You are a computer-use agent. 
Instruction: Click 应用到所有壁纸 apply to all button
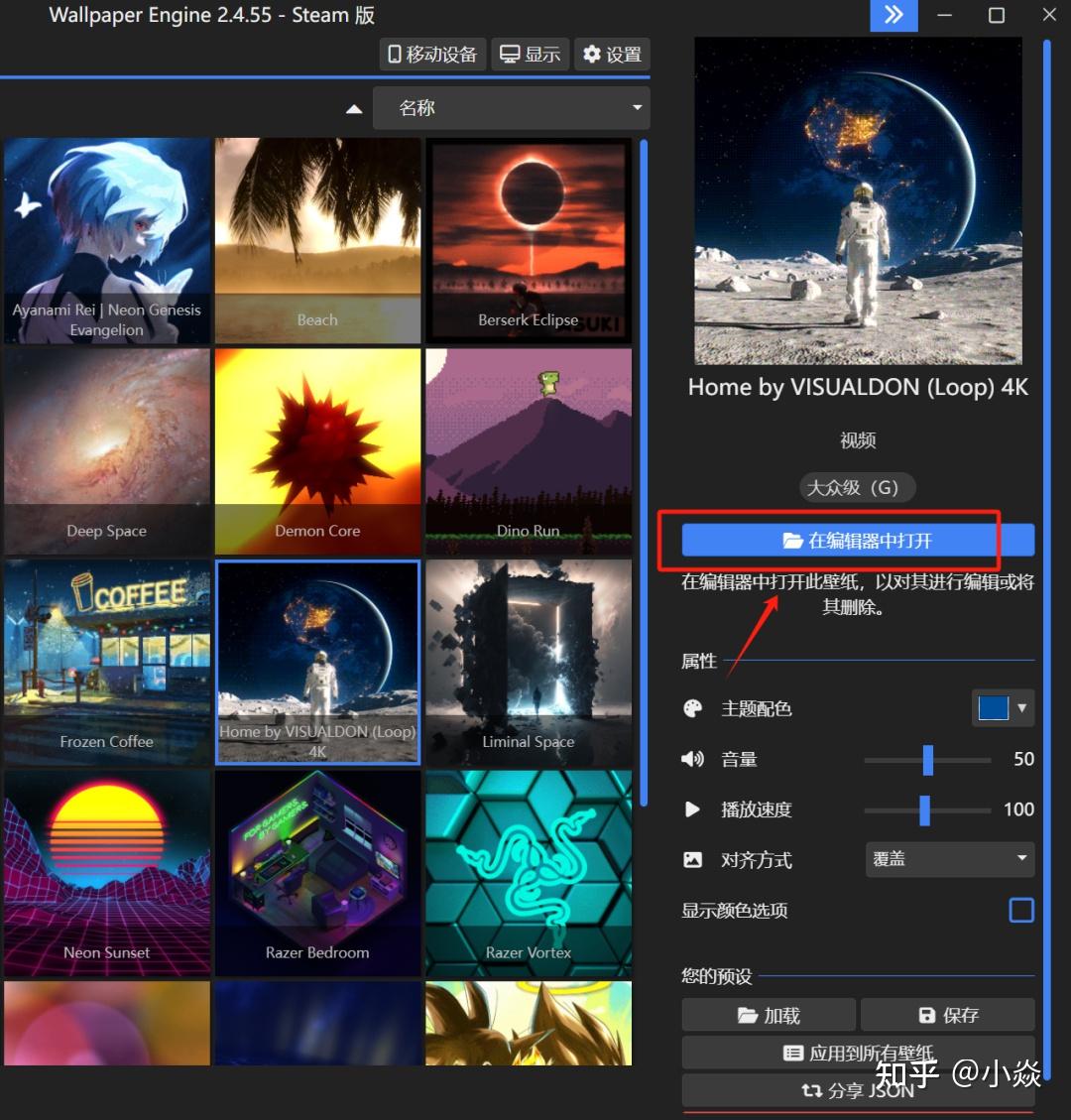858,1053
